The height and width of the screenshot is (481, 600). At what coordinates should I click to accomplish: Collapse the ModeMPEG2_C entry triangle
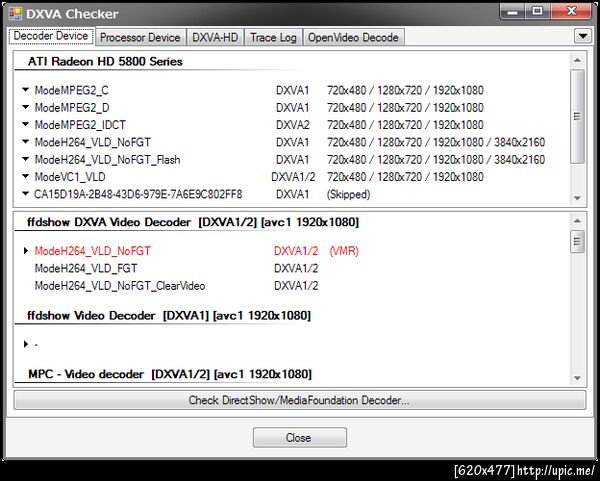25,90
